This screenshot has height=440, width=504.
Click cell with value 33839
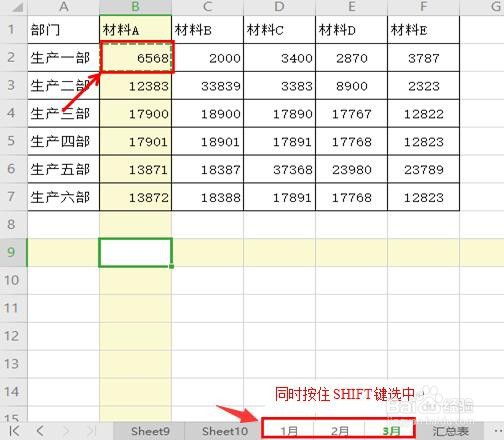[x=207, y=86]
